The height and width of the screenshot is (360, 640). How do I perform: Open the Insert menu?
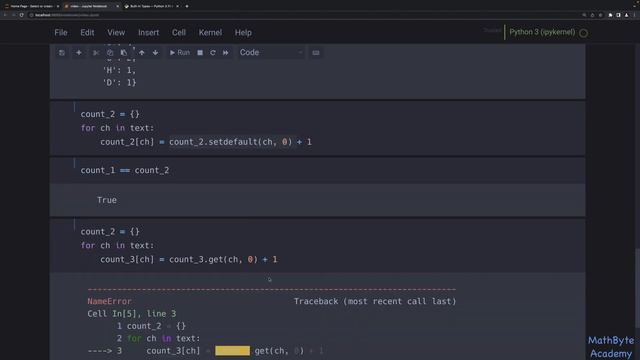[x=149, y=33]
